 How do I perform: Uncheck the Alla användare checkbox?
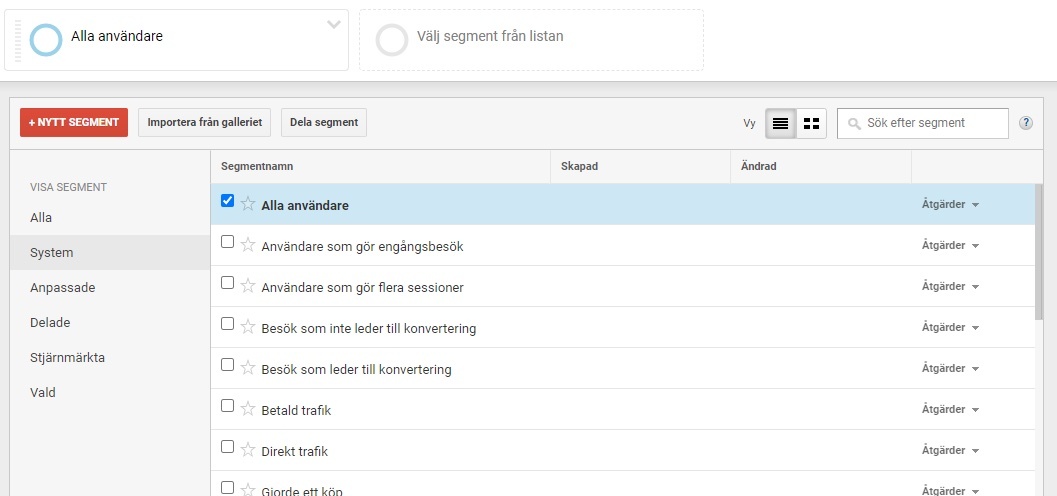227,201
